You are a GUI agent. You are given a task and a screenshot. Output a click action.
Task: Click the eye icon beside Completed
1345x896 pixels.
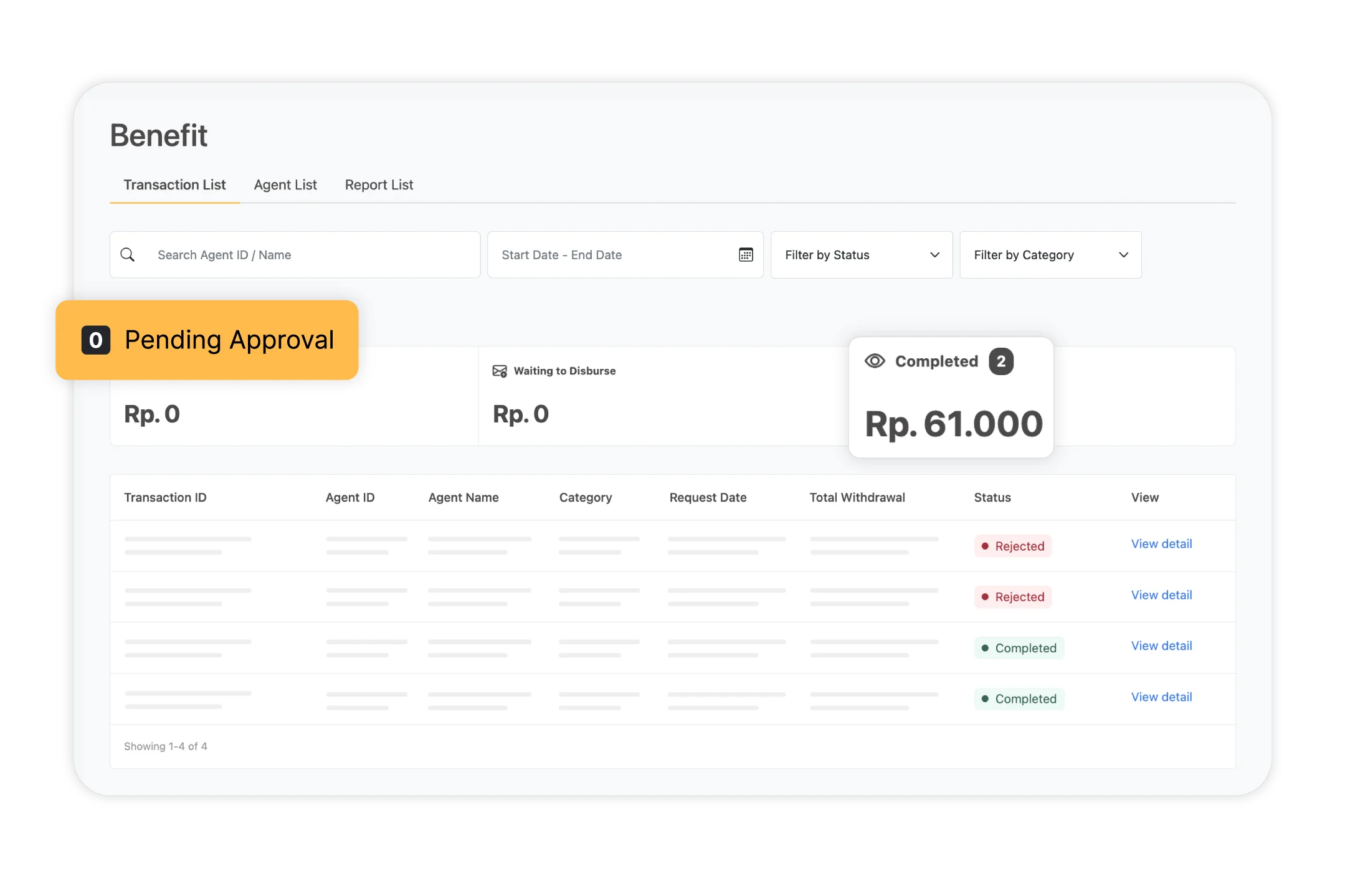pyautogui.click(x=875, y=361)
